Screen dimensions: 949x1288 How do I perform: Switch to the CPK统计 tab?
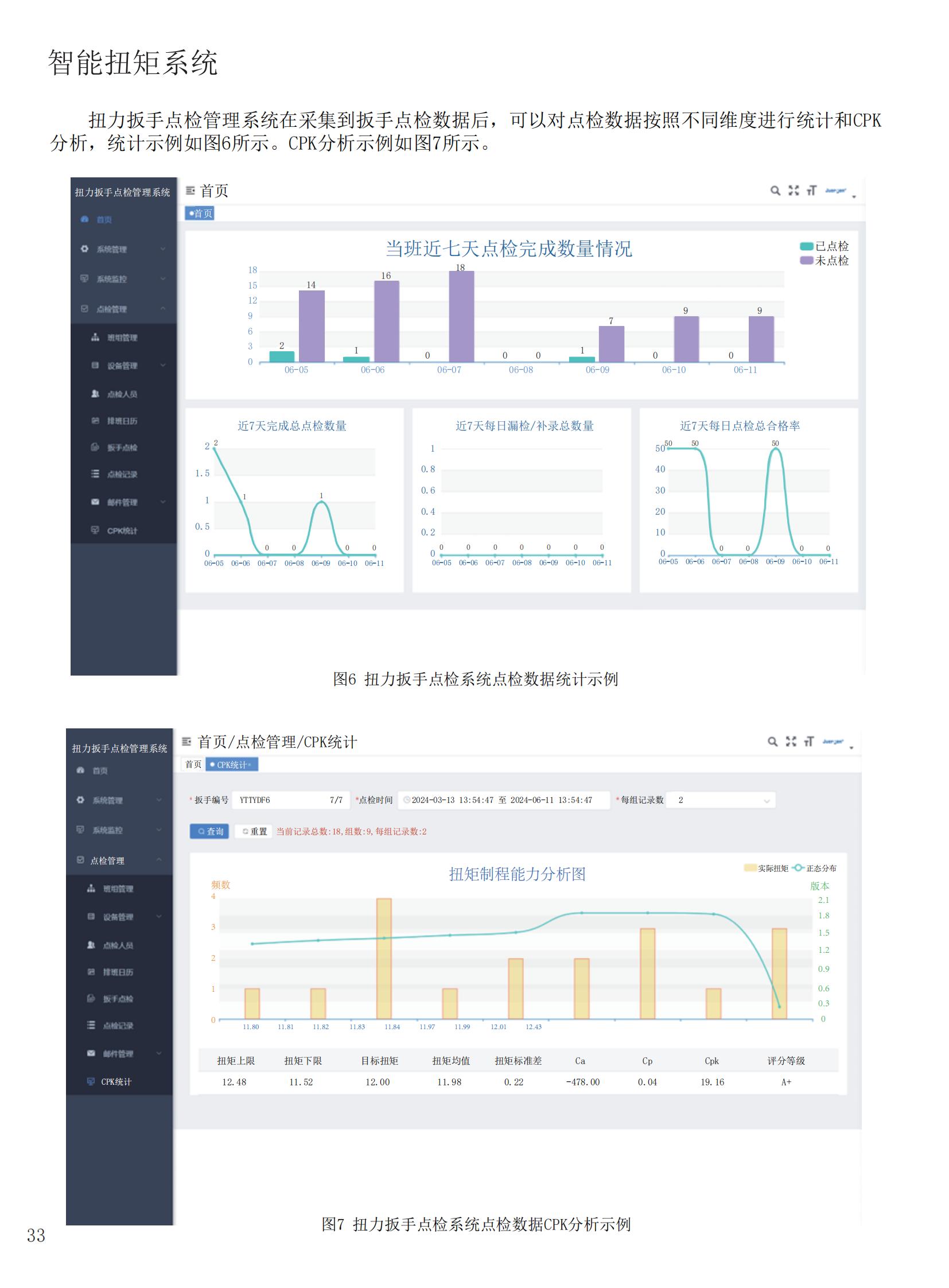pyautogui.click(x=231, y=765)
